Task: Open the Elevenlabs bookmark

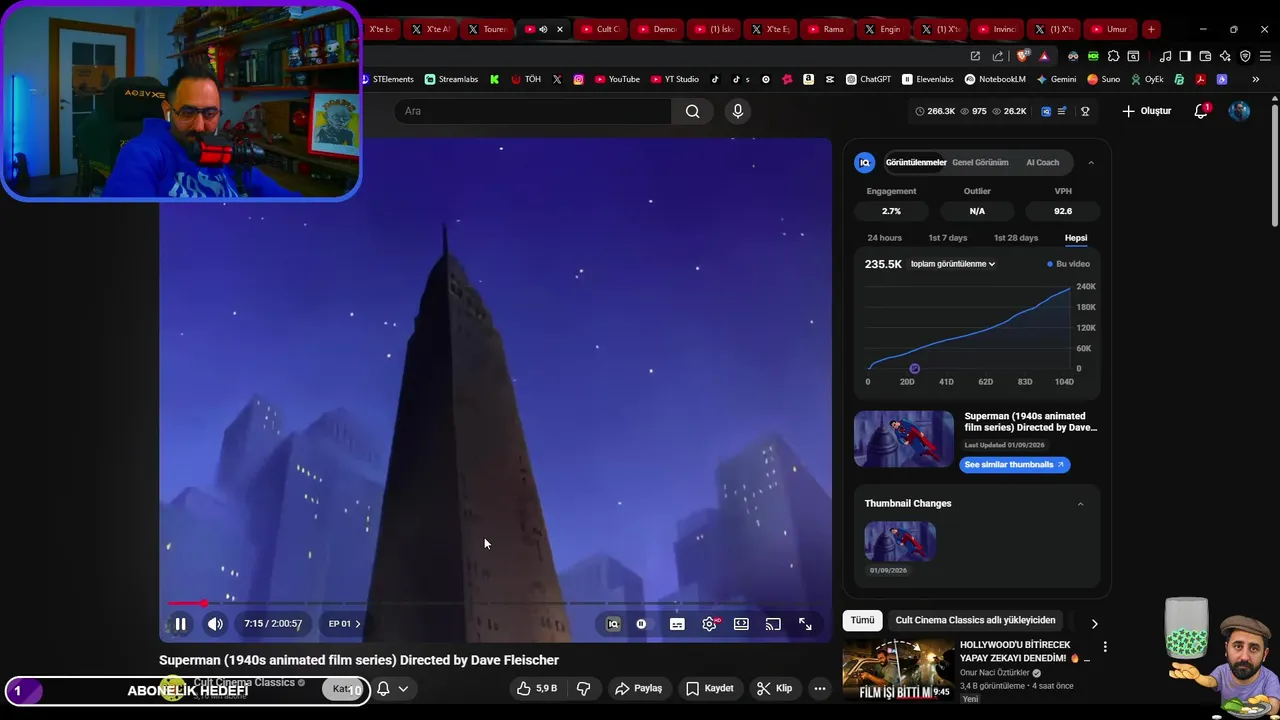Action: pos(928,79)
